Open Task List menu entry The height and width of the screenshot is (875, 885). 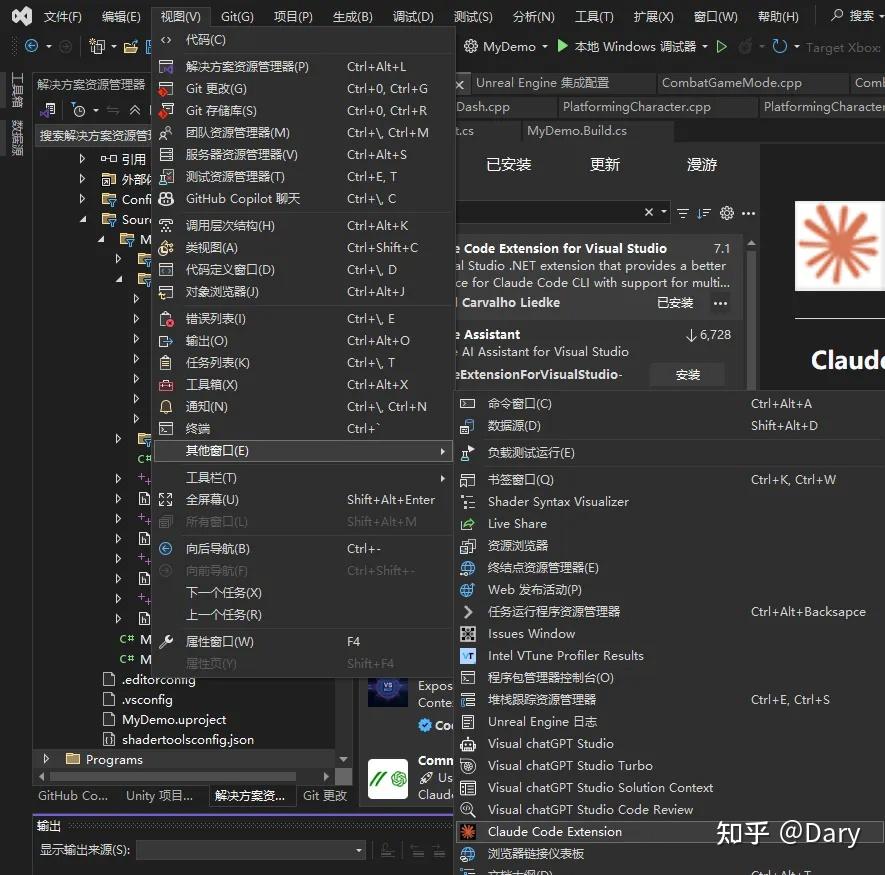pos(304,363)
